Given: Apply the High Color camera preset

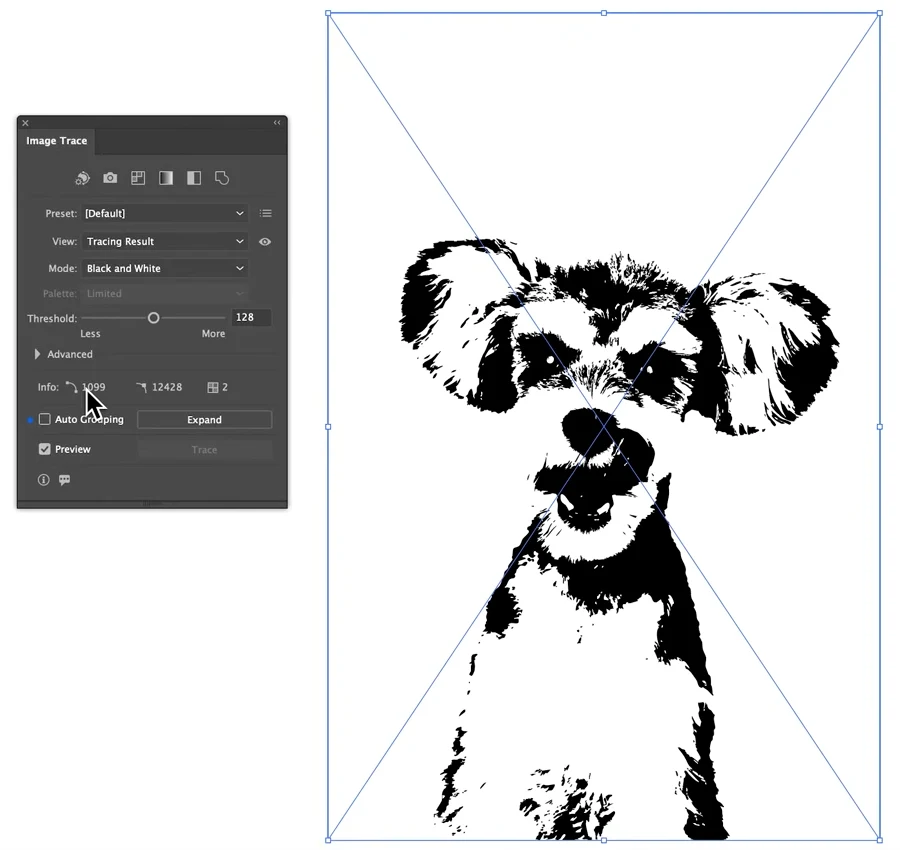Looking at the screenshot, I should [110, 178].
